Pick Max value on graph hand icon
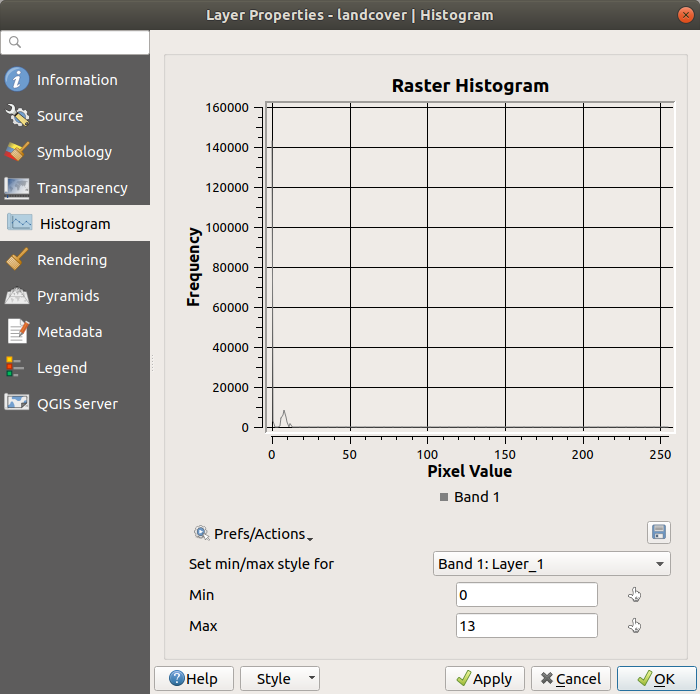 pyautogui.click(x=634, y=626)
